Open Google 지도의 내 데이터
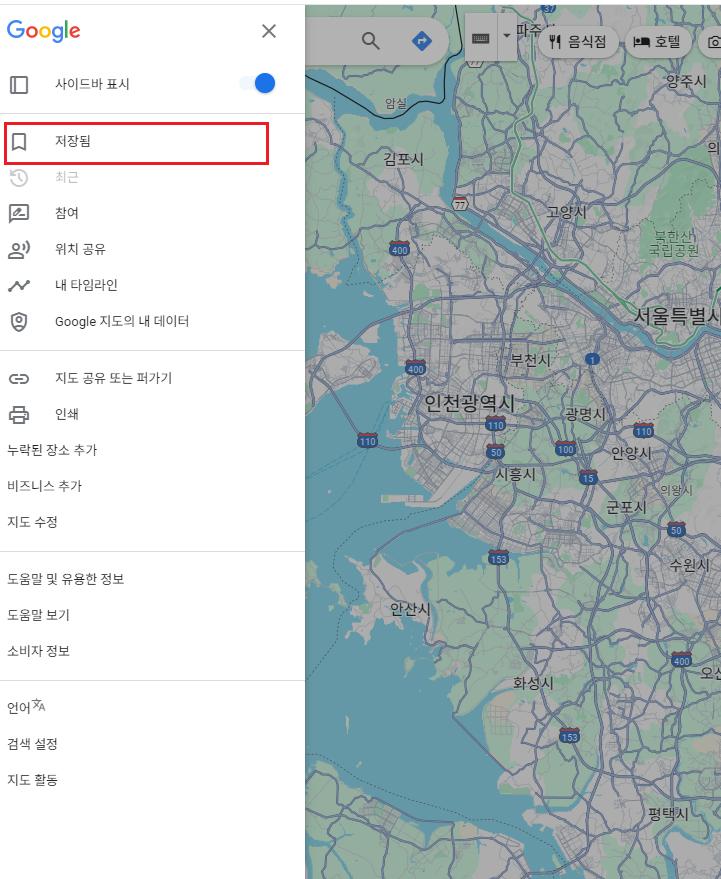The image size is (721, 879). click(151, 321)
